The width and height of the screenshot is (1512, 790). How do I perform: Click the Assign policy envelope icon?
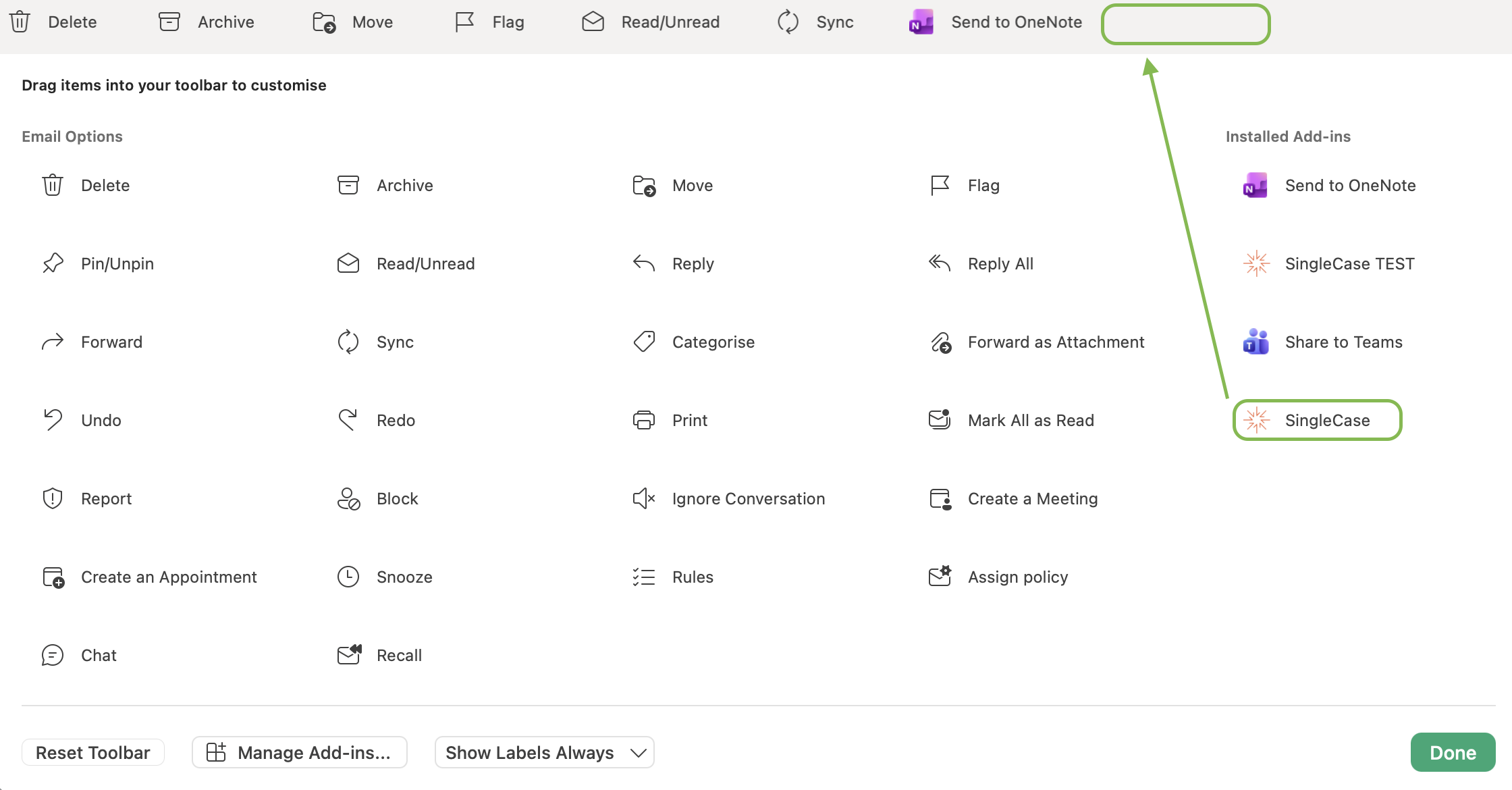tap(940, 576)
